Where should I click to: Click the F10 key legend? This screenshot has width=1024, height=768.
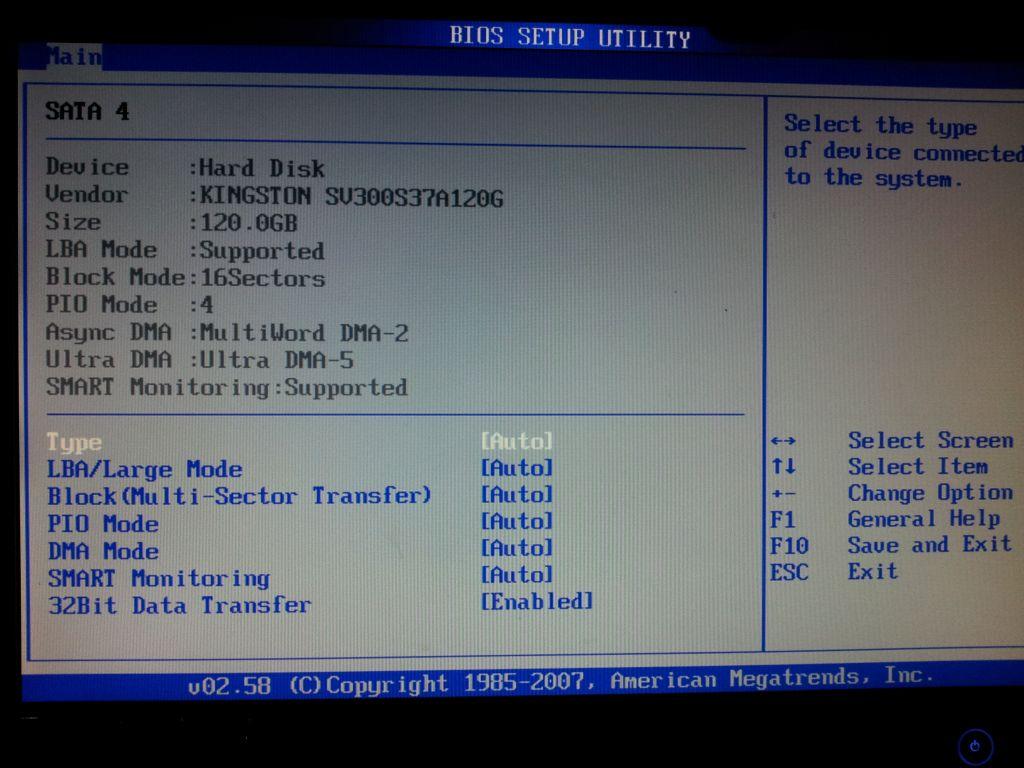[789, 546]
